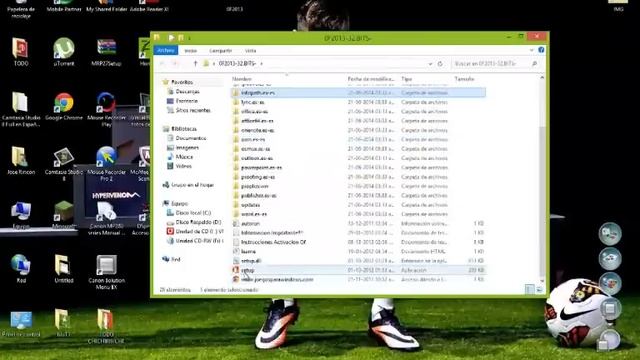Select the proofing.es-es folder row
This screenshot has height=360, width=640.
pyautogui.click(x=358, y=177)
